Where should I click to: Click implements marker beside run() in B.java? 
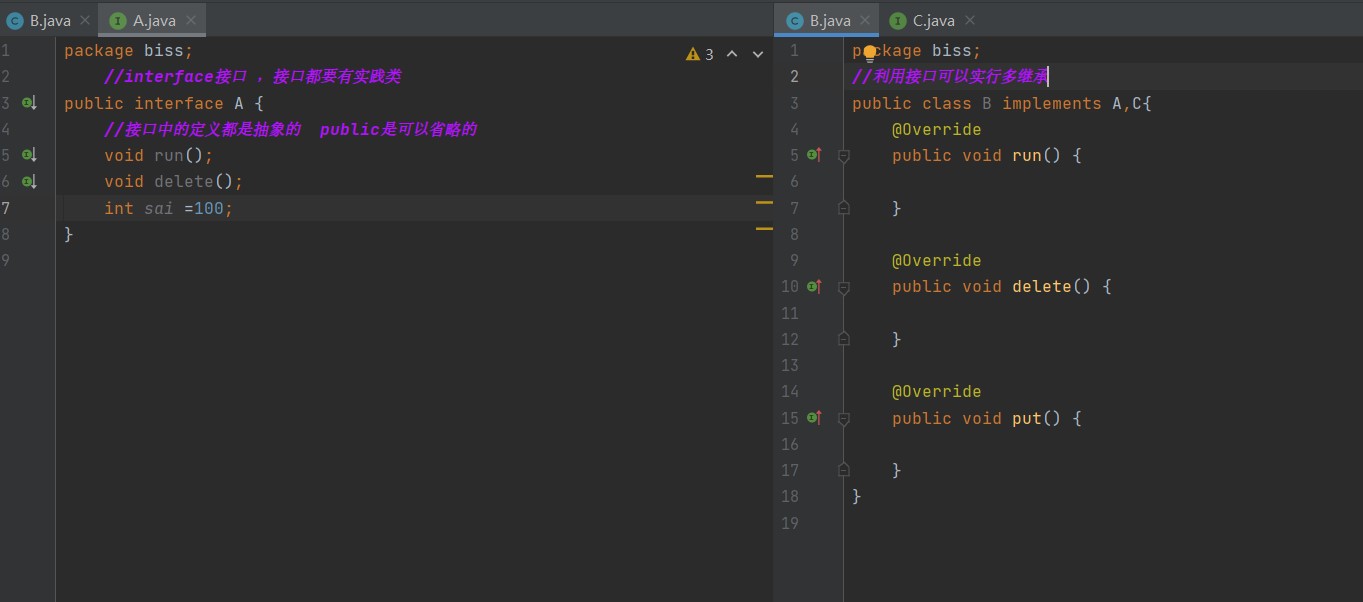coord(814,155)
